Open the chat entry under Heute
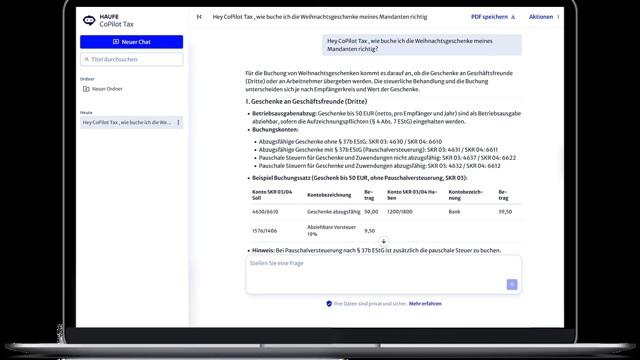The width and height of the screenshot is (640, 360). (x=131, y=122)
